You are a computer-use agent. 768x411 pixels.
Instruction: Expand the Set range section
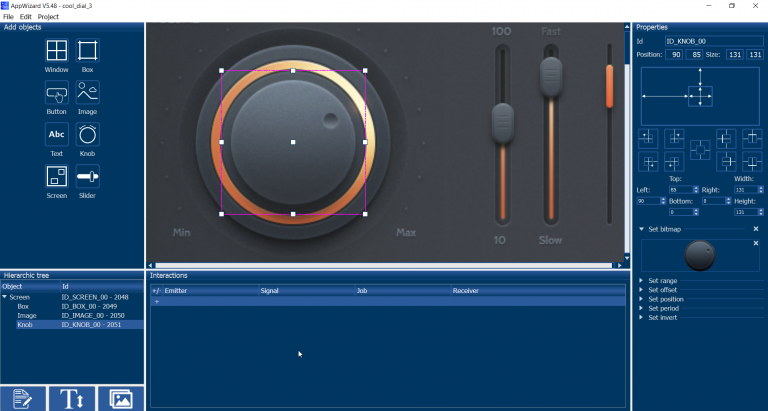coord(641,281)
